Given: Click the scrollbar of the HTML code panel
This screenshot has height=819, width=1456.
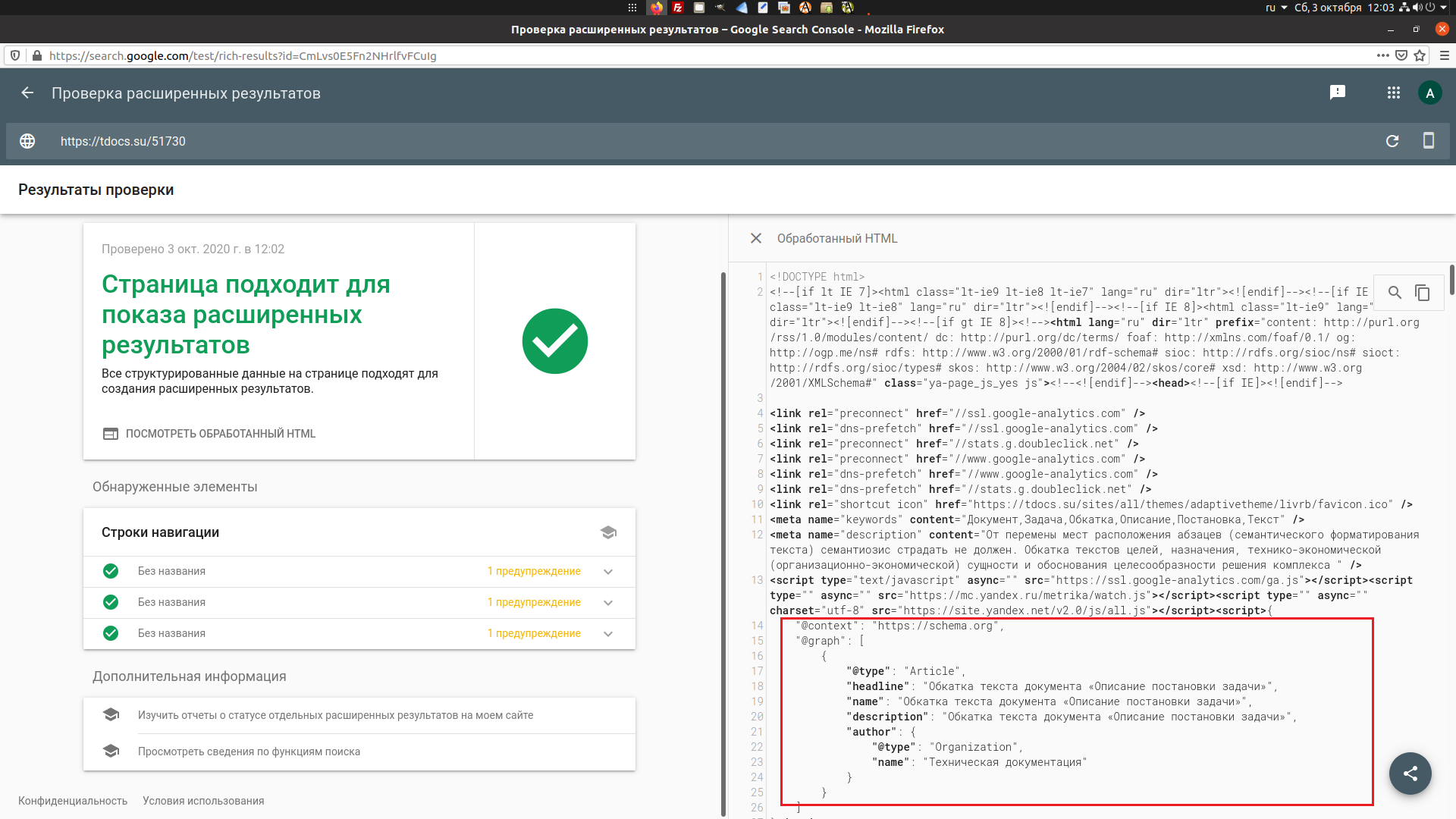Looking at the screenshot, I should [1451, 279].
